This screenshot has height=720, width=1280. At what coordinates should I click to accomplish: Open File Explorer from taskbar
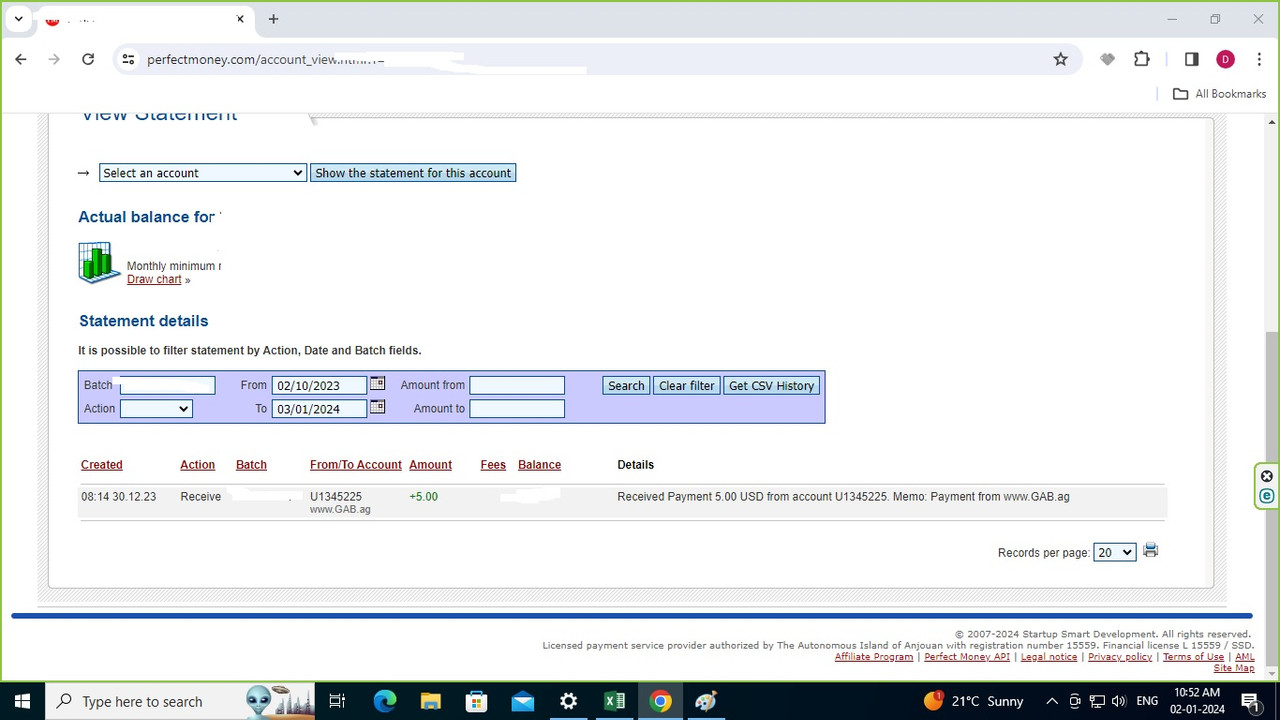click(x=430, y=701)
